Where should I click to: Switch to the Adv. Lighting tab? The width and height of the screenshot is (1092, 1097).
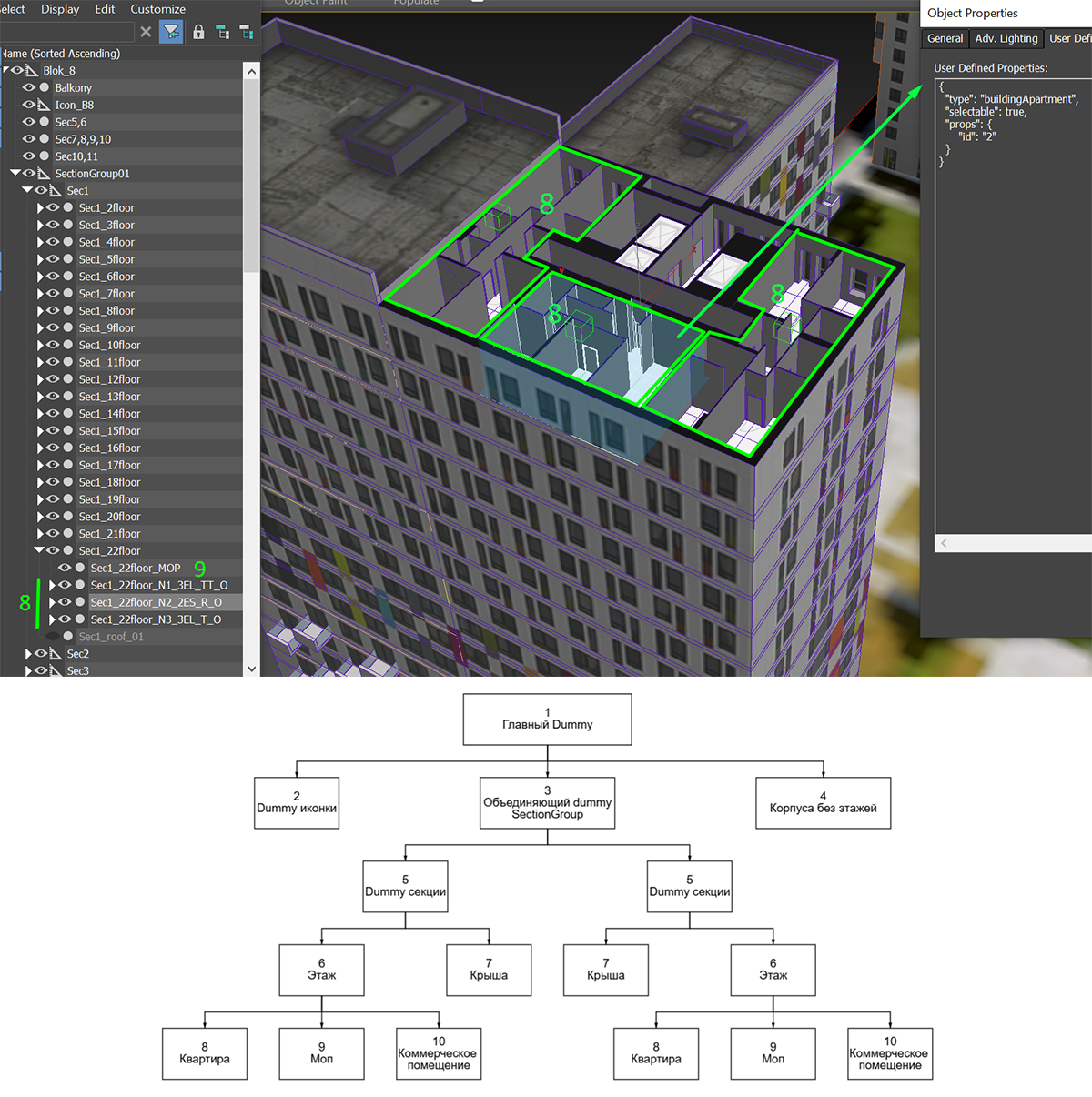pos(1006,38)
